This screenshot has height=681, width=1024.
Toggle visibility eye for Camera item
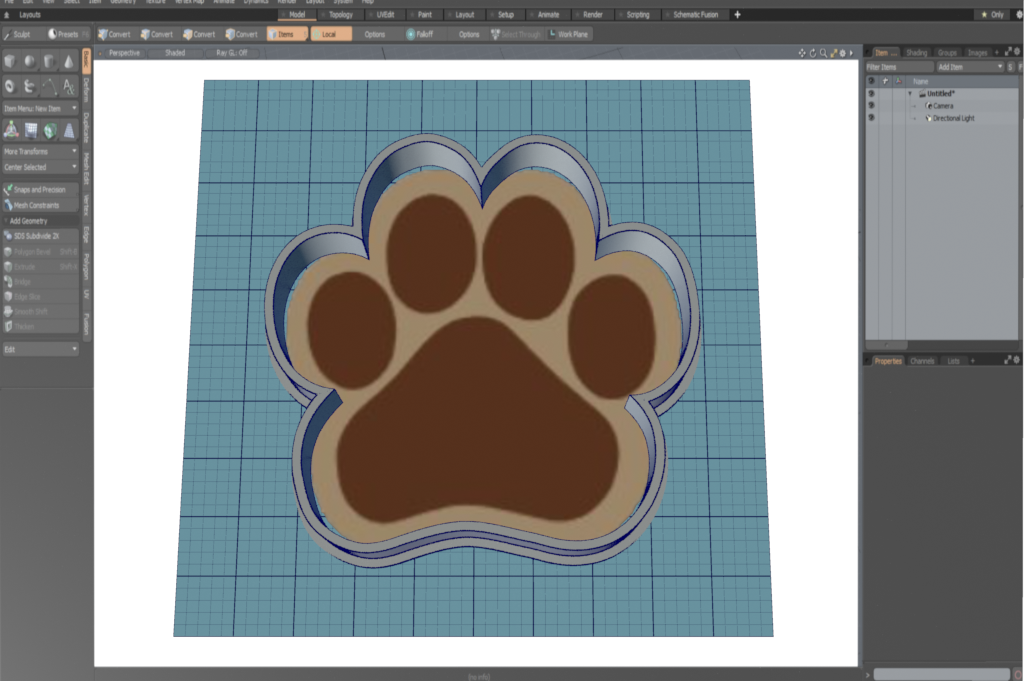(871, 105)
